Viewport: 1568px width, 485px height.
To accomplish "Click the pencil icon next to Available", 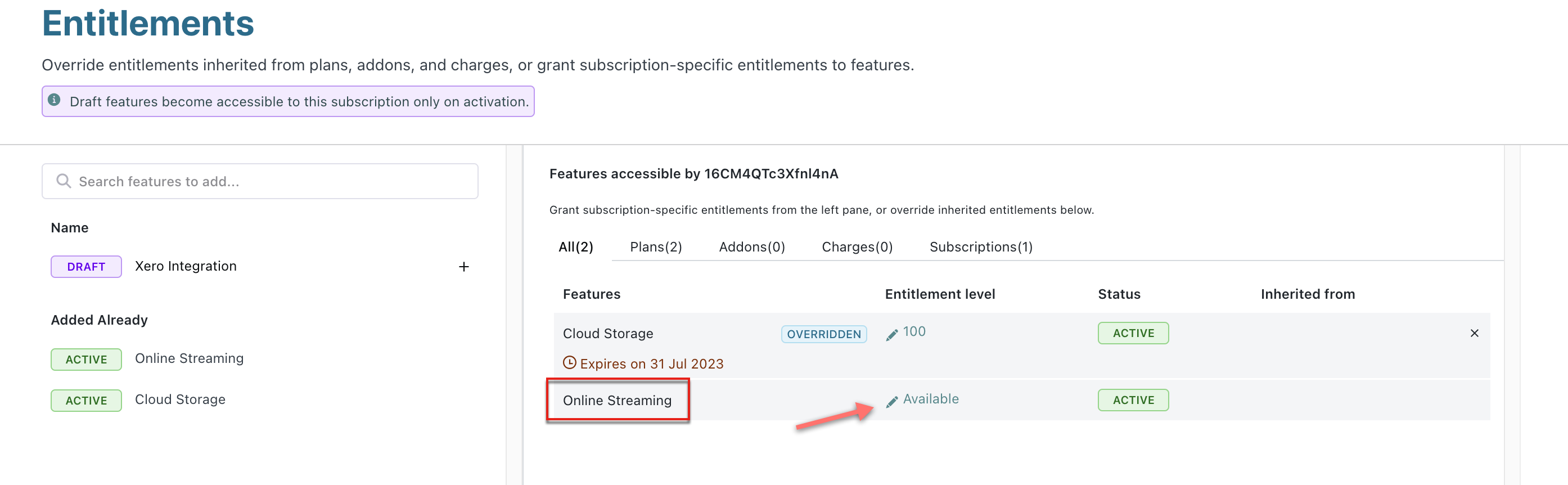I will coord(892,402).
